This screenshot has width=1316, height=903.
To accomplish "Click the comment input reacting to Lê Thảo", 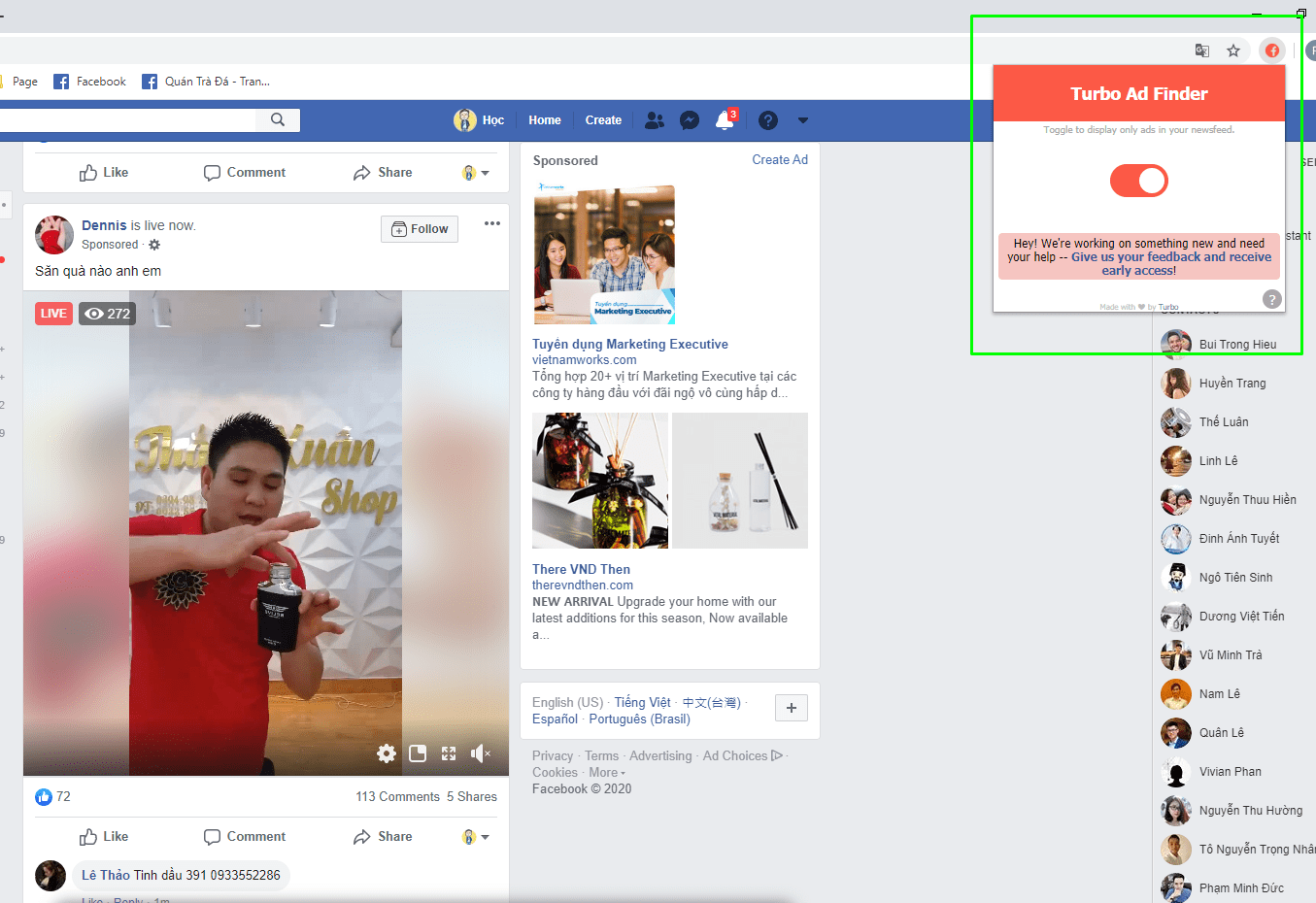I will pos(181,875).
